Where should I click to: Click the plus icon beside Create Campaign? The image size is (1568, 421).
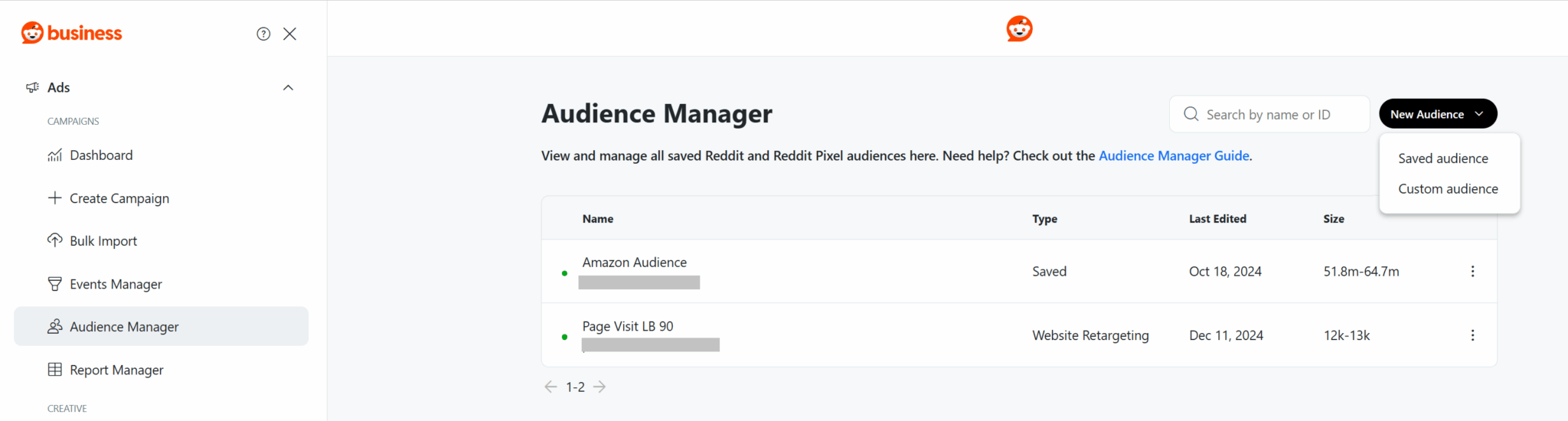[x=55, y=198]
